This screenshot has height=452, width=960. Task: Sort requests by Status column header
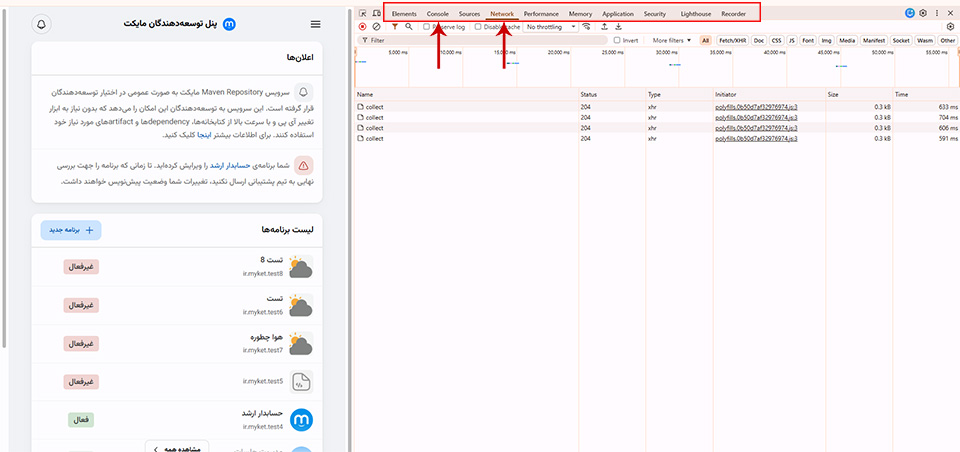point(612,95)
